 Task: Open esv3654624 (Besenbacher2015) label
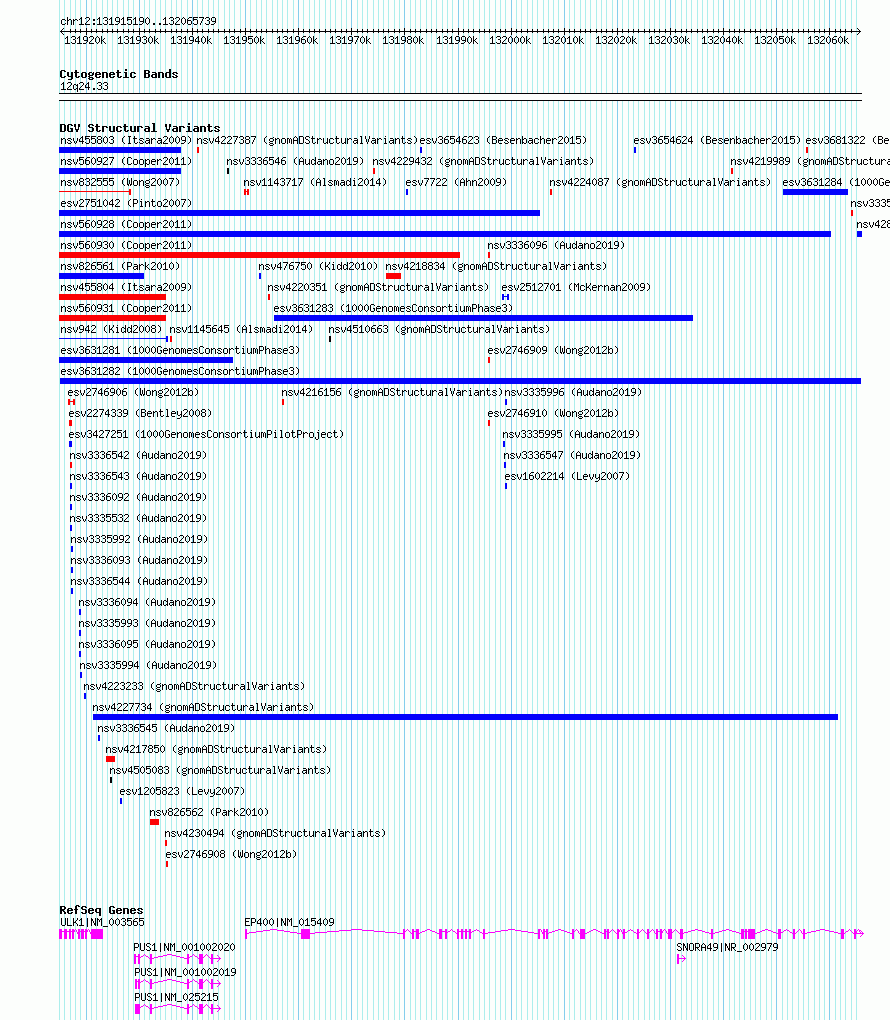pos(718,141)
